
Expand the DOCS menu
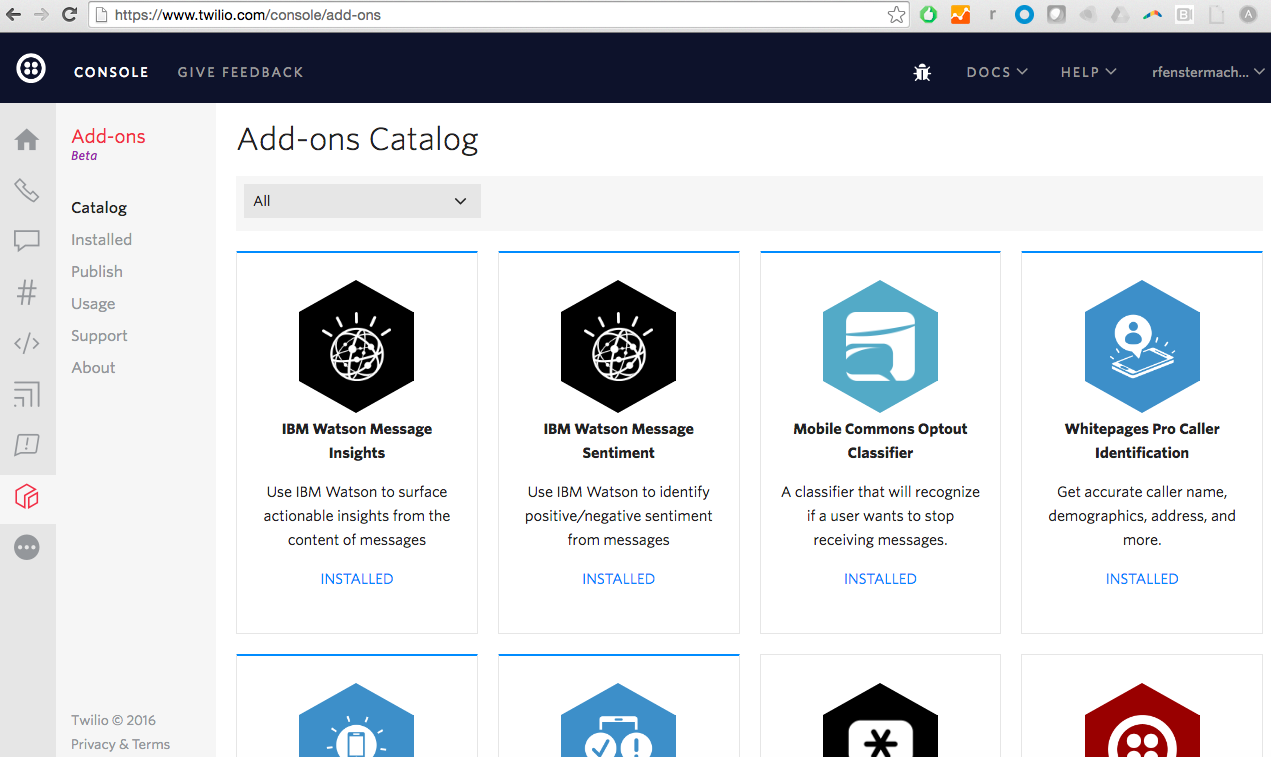tap(997, 72)
